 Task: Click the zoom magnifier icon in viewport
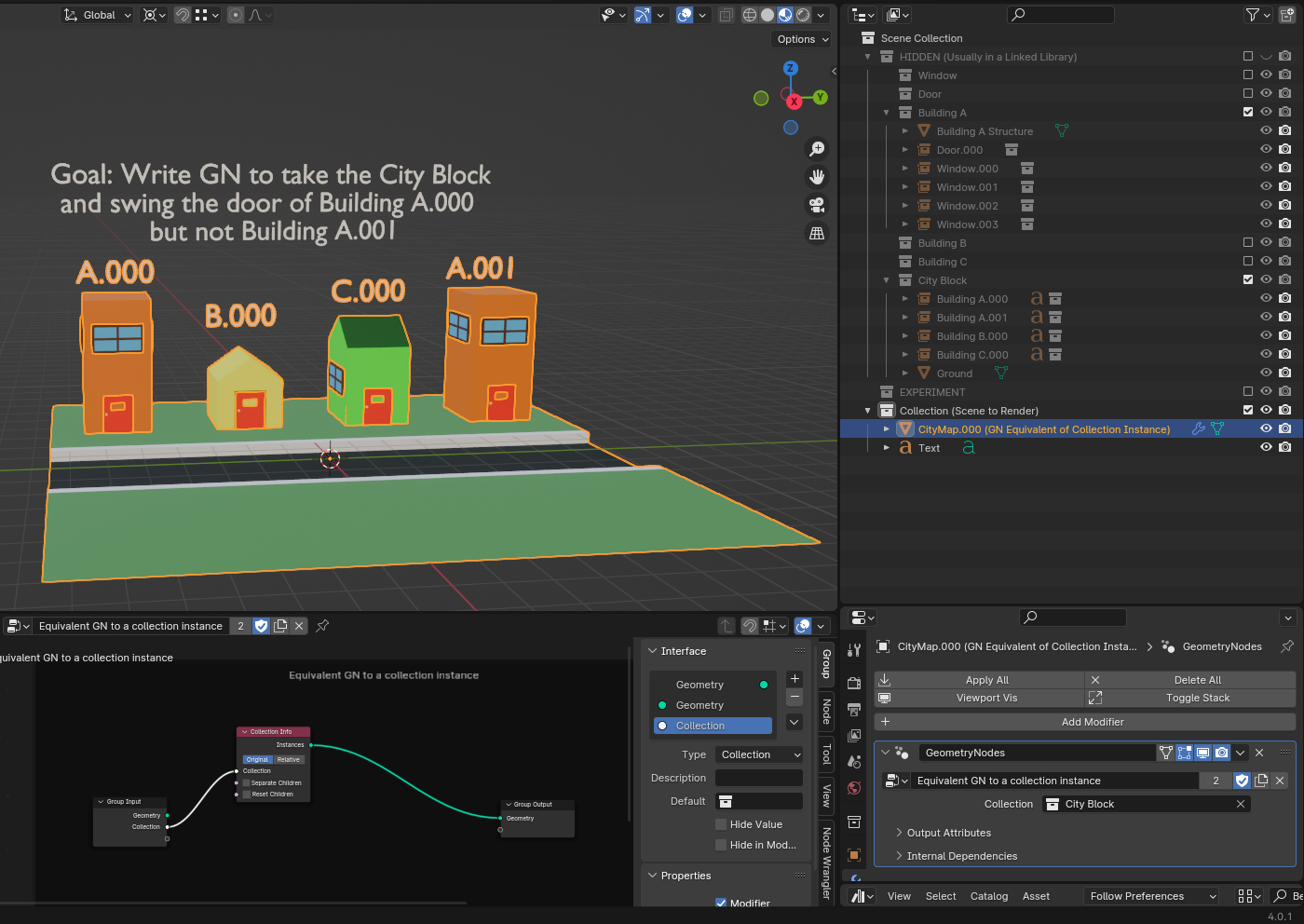[817, 149]
